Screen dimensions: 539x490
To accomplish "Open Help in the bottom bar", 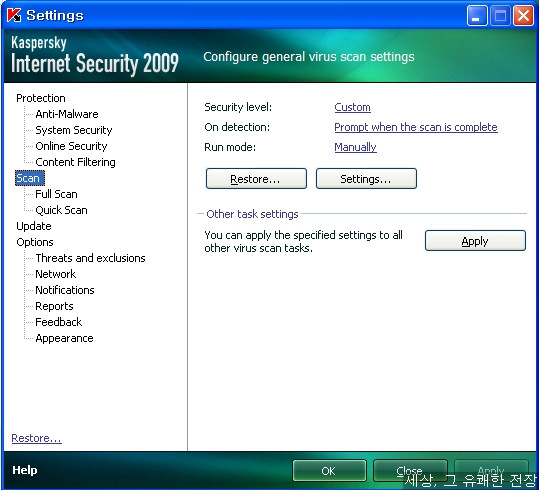I will click(x=24, y=470).
